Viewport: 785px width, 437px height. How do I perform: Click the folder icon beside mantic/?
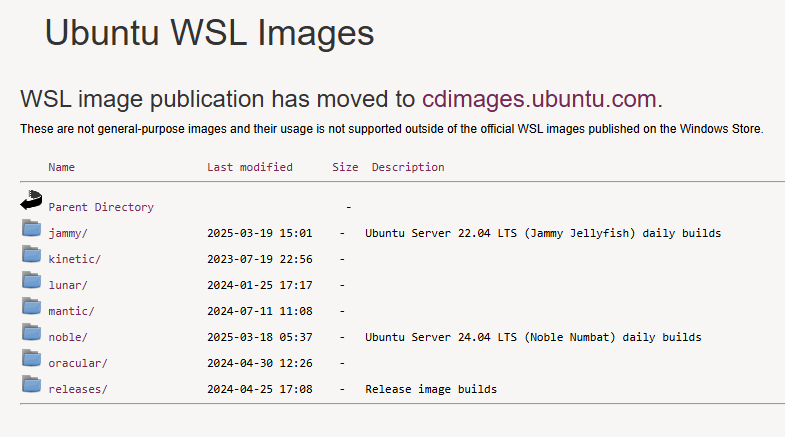click(31, 307)
